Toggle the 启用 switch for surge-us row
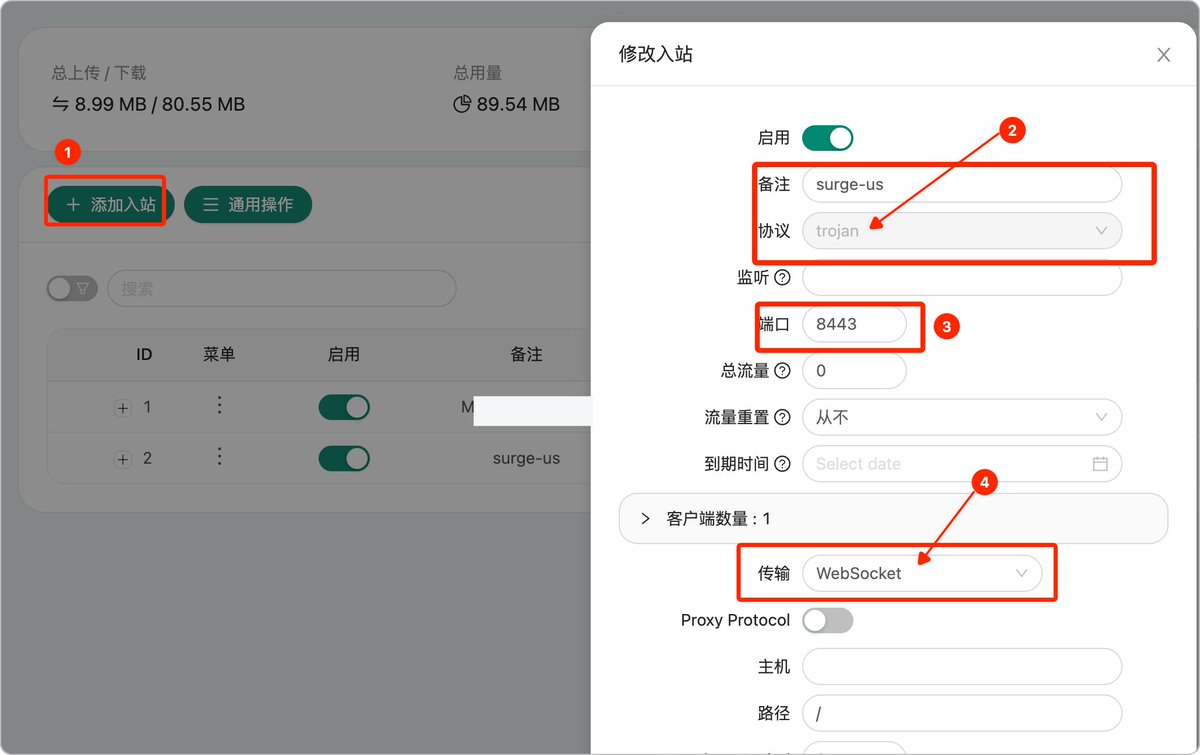Screen dimensions: 1200x755 coord(344,458)
